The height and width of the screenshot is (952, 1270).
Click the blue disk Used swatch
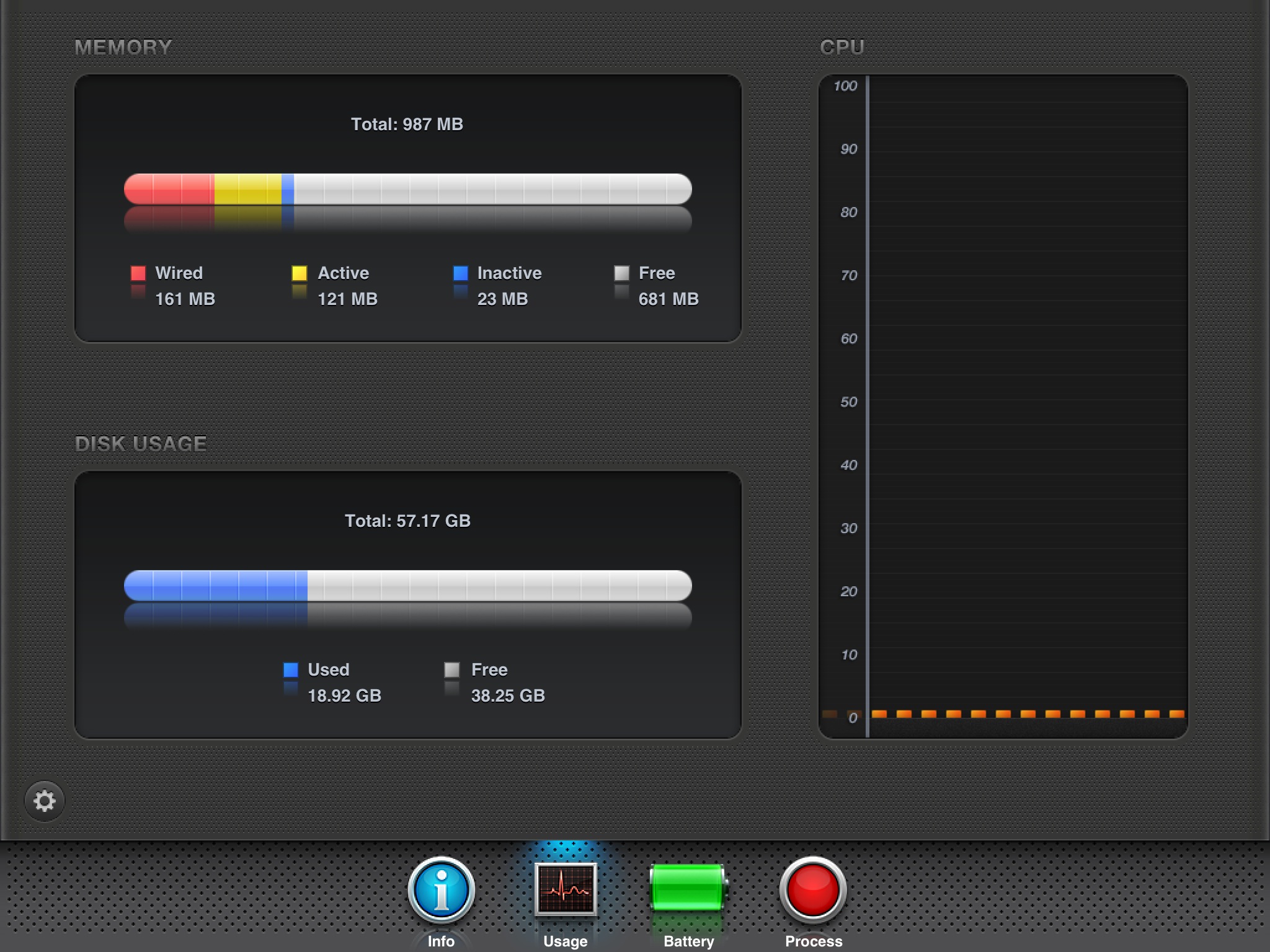click(x=290, y=670)
